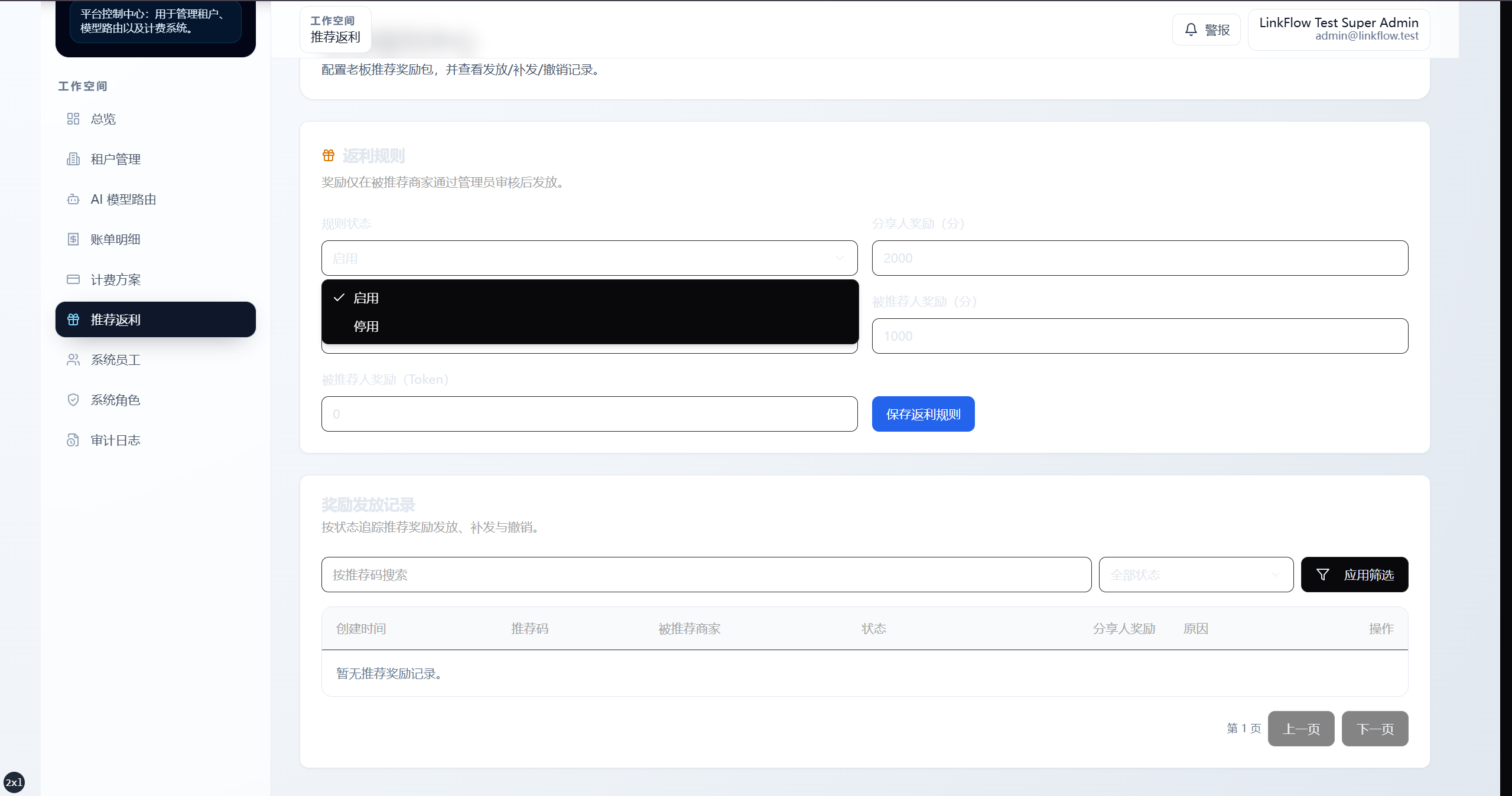Viewport: 1512px width, 796px height.
Task: Click the chevron of 规则状态 dropdown
Action: (839, 258)
